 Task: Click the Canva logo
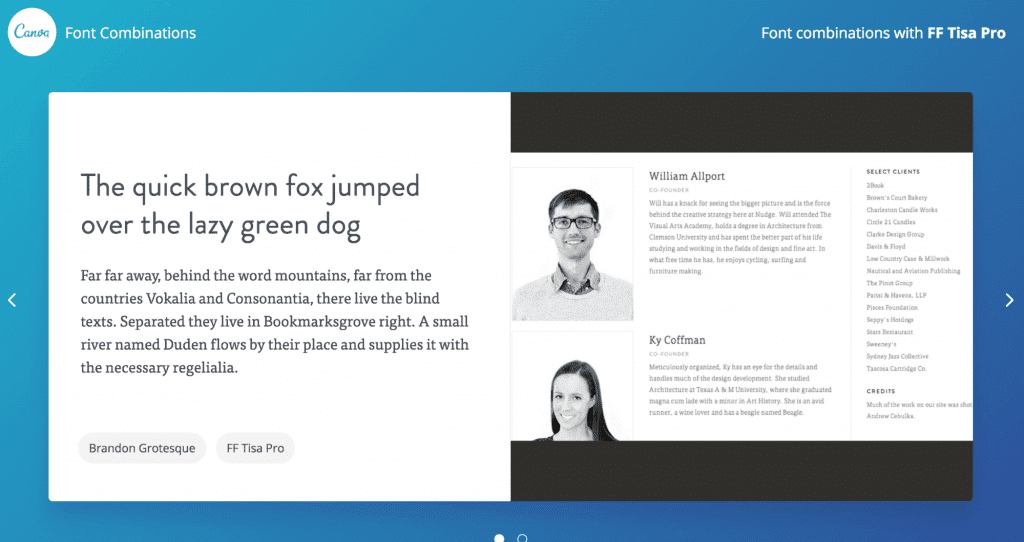point(32,33)
